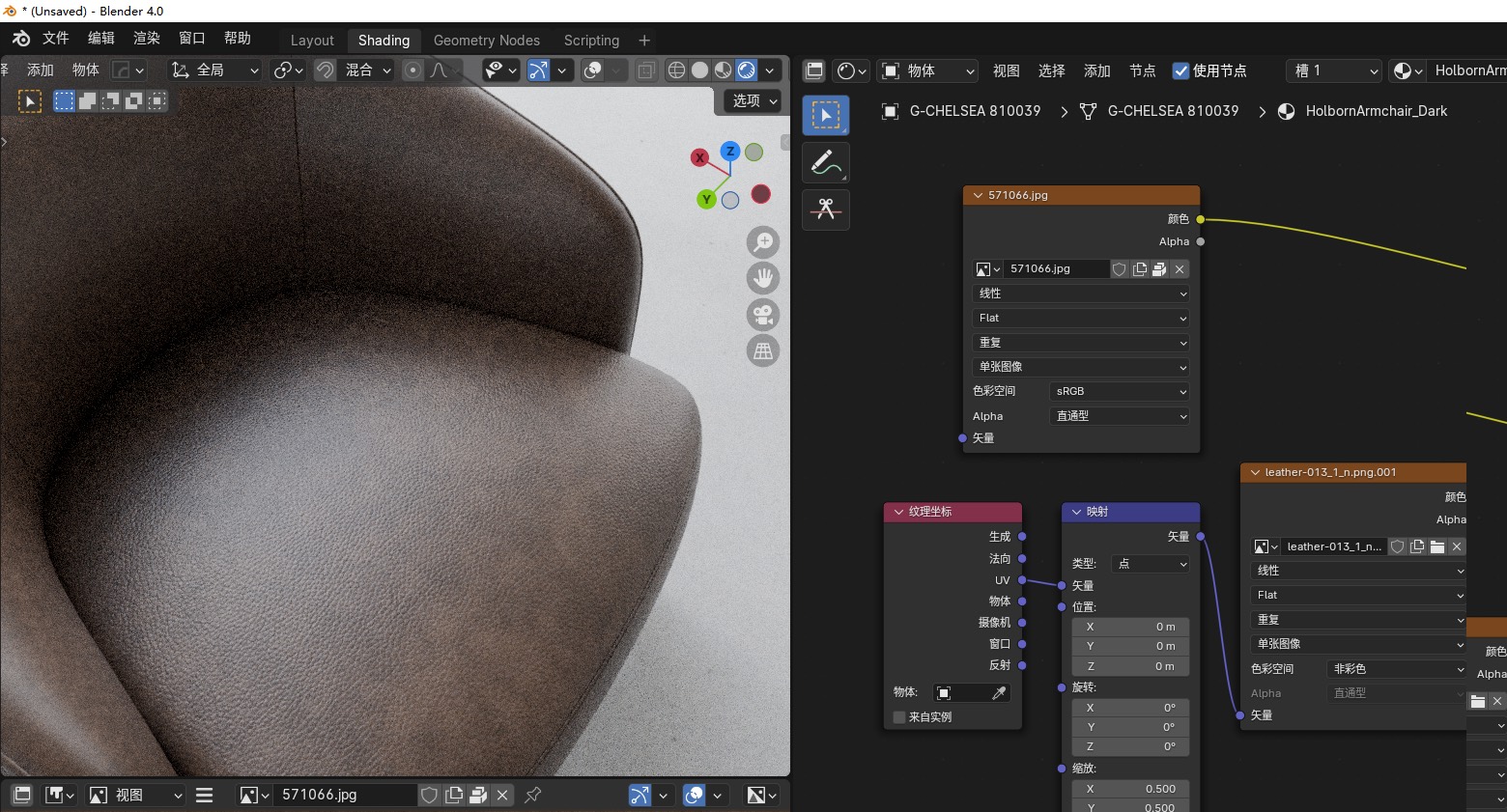Unlink 571066.jpg image with X icon

[x=1180, y=269]
